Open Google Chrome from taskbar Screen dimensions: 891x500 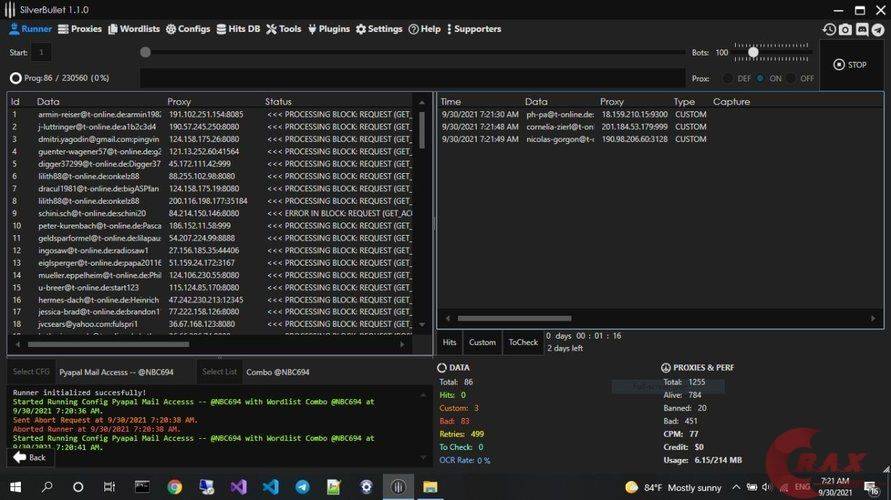[174, 487]
